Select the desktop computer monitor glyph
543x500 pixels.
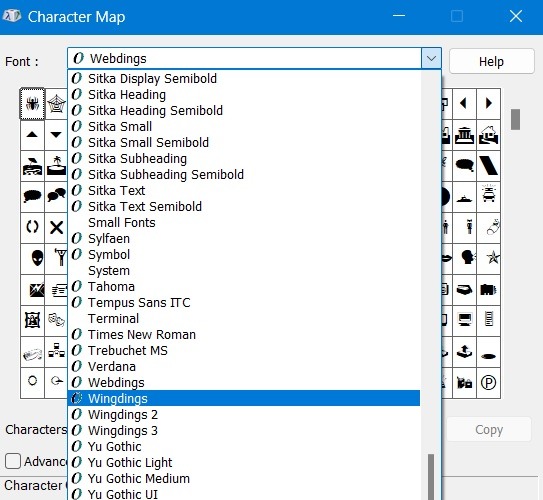pos(464,320)
